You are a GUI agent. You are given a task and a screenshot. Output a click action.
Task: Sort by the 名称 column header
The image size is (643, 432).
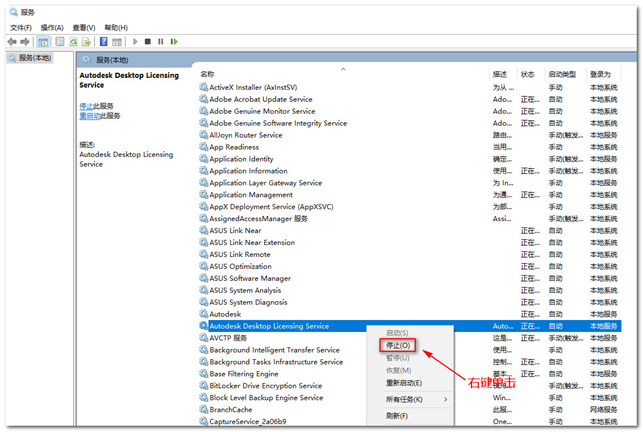click(x=207, y=74)
